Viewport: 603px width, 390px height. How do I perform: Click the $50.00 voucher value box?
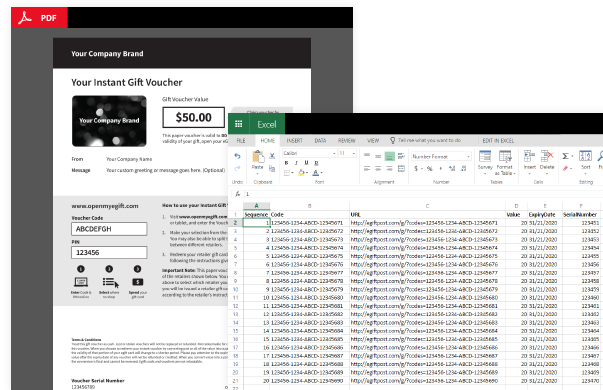pyautogui.click(x=193, y=117)
